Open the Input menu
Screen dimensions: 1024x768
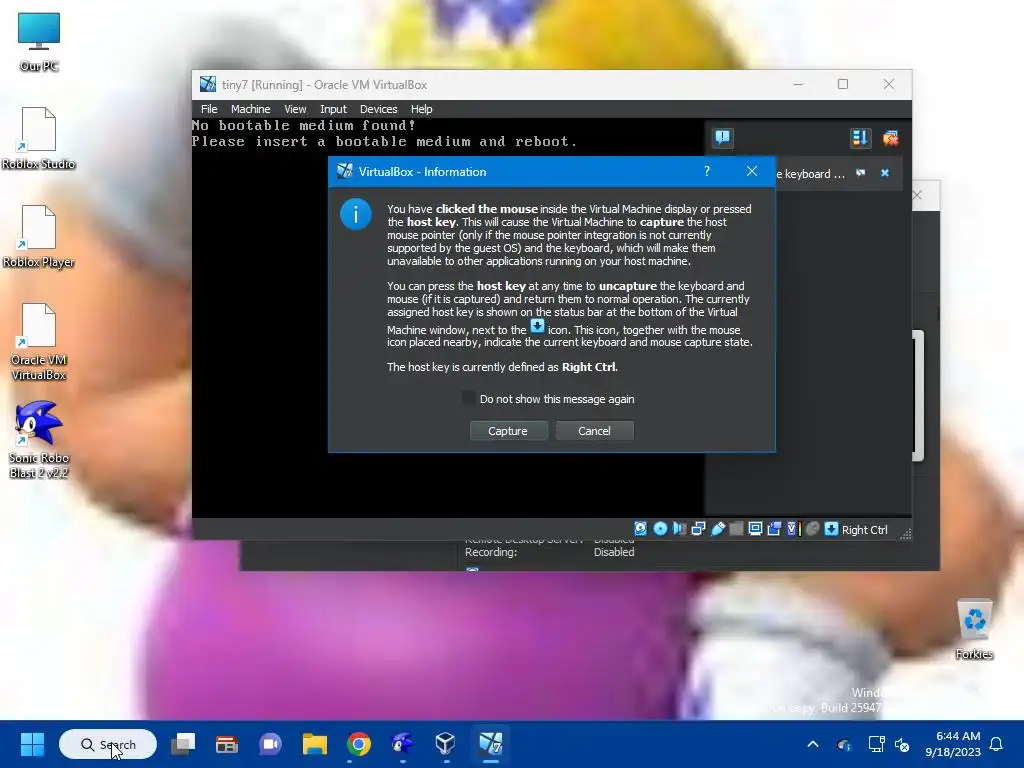[x=333, y=109]
